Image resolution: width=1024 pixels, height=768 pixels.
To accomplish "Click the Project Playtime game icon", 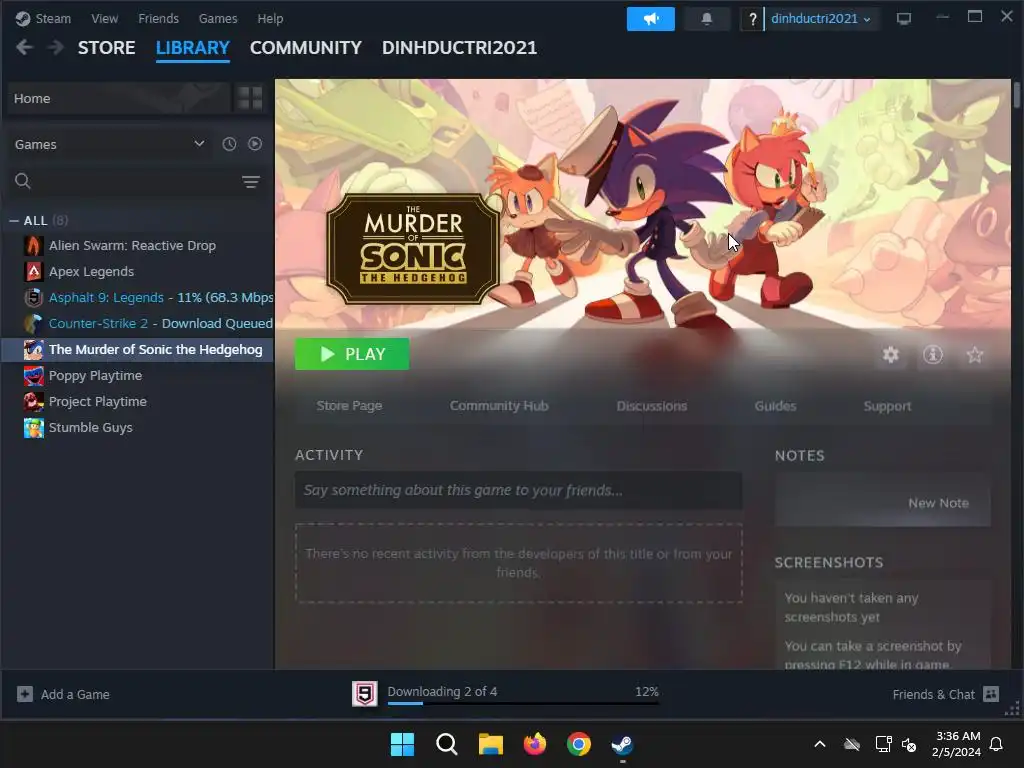I will 33,402.
